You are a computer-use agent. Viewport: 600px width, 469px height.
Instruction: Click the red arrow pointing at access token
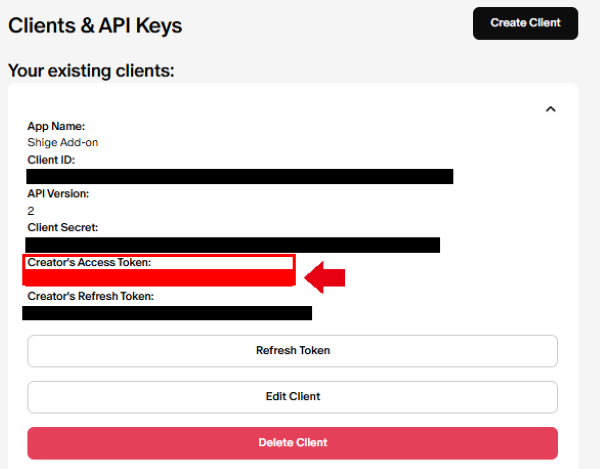pyautogui.click(x=325, y=277)
